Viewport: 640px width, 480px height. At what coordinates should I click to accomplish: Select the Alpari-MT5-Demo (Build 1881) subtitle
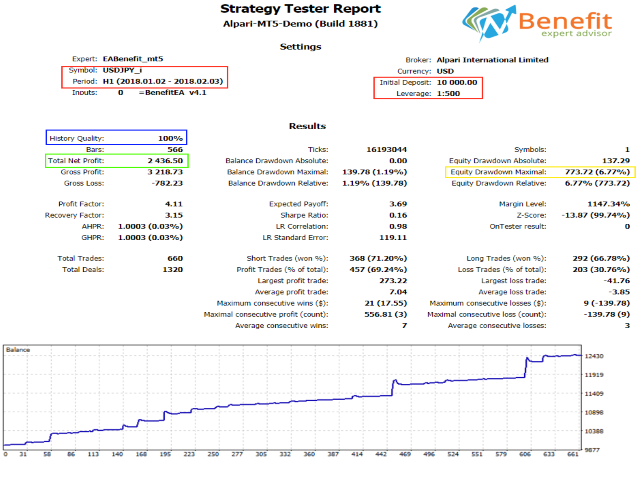point(300,24)
